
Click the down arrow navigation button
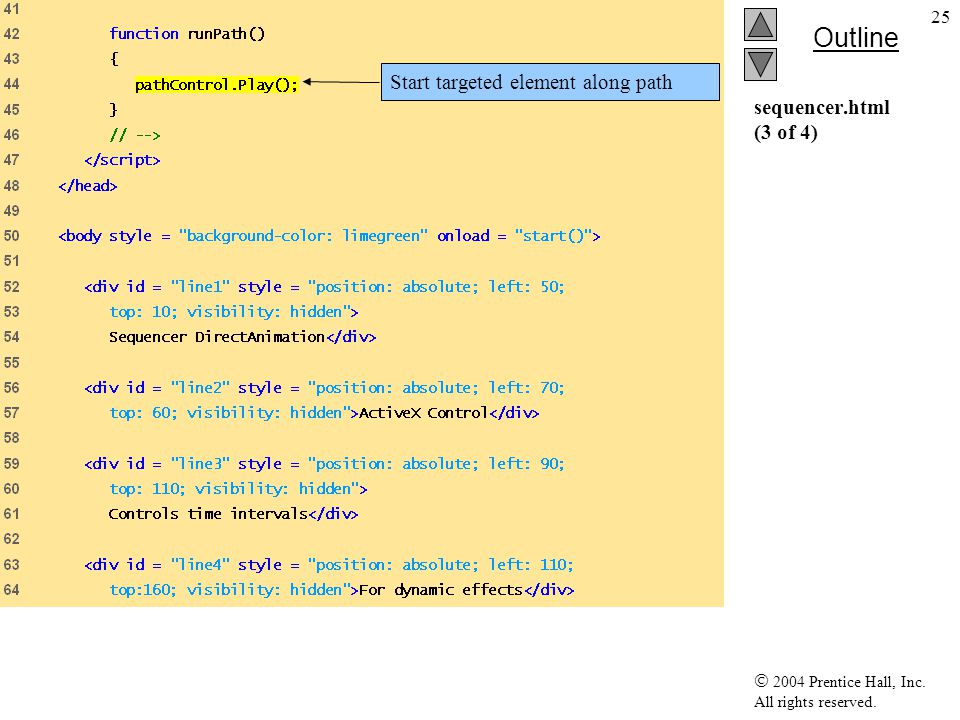(760, 64)
